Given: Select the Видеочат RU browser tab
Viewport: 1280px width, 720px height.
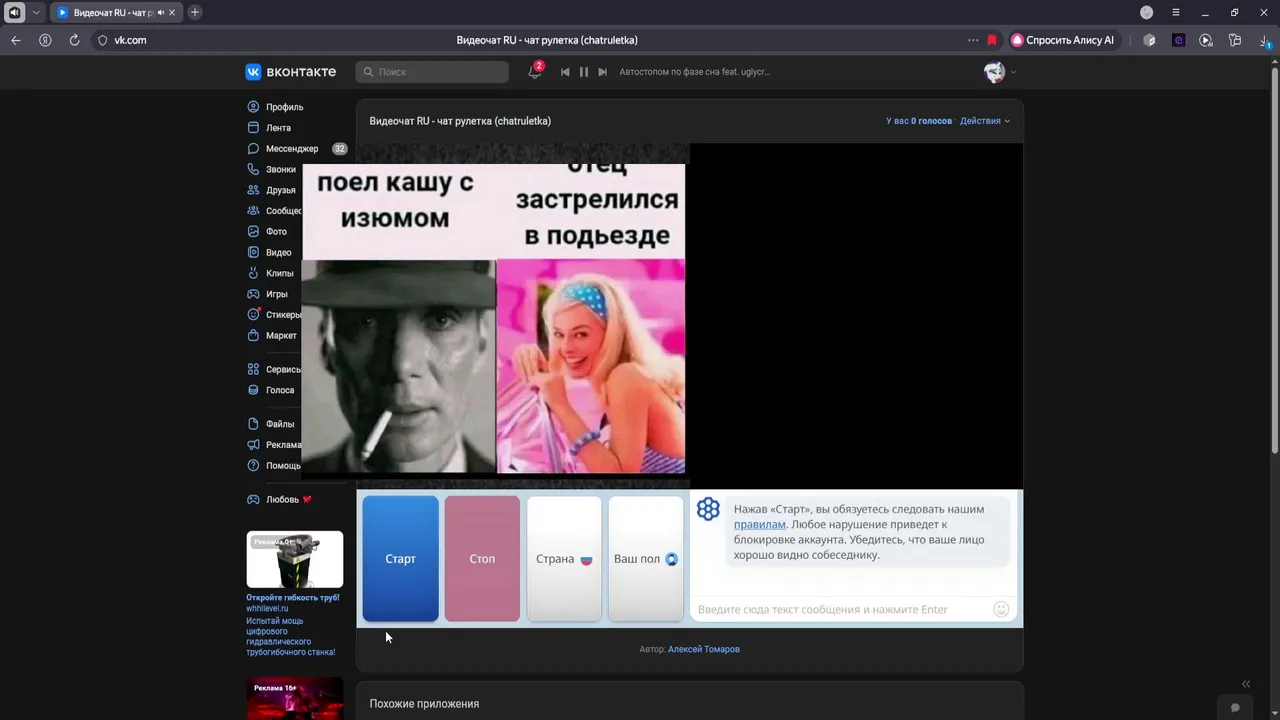Looking at the screenshot, I should [x=115, y=12].
